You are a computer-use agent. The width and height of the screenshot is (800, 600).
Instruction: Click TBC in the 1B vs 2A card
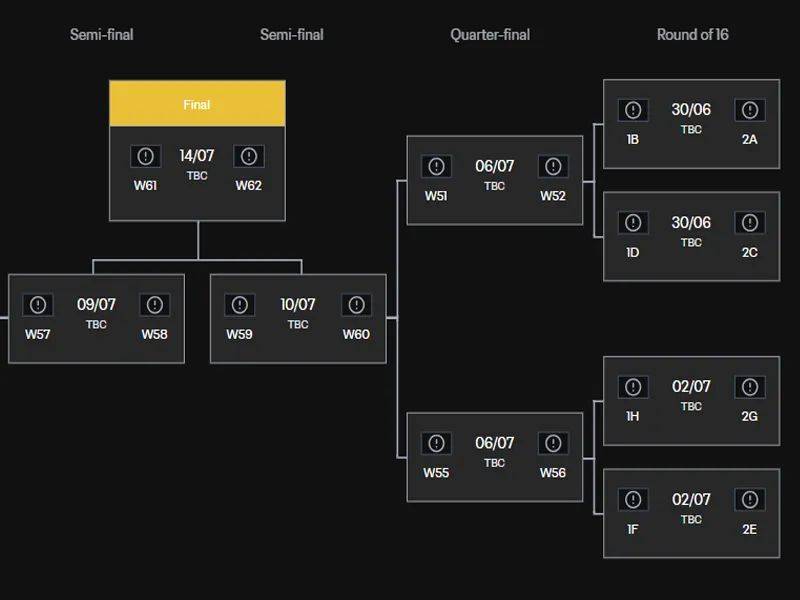(x=691, y=130)
